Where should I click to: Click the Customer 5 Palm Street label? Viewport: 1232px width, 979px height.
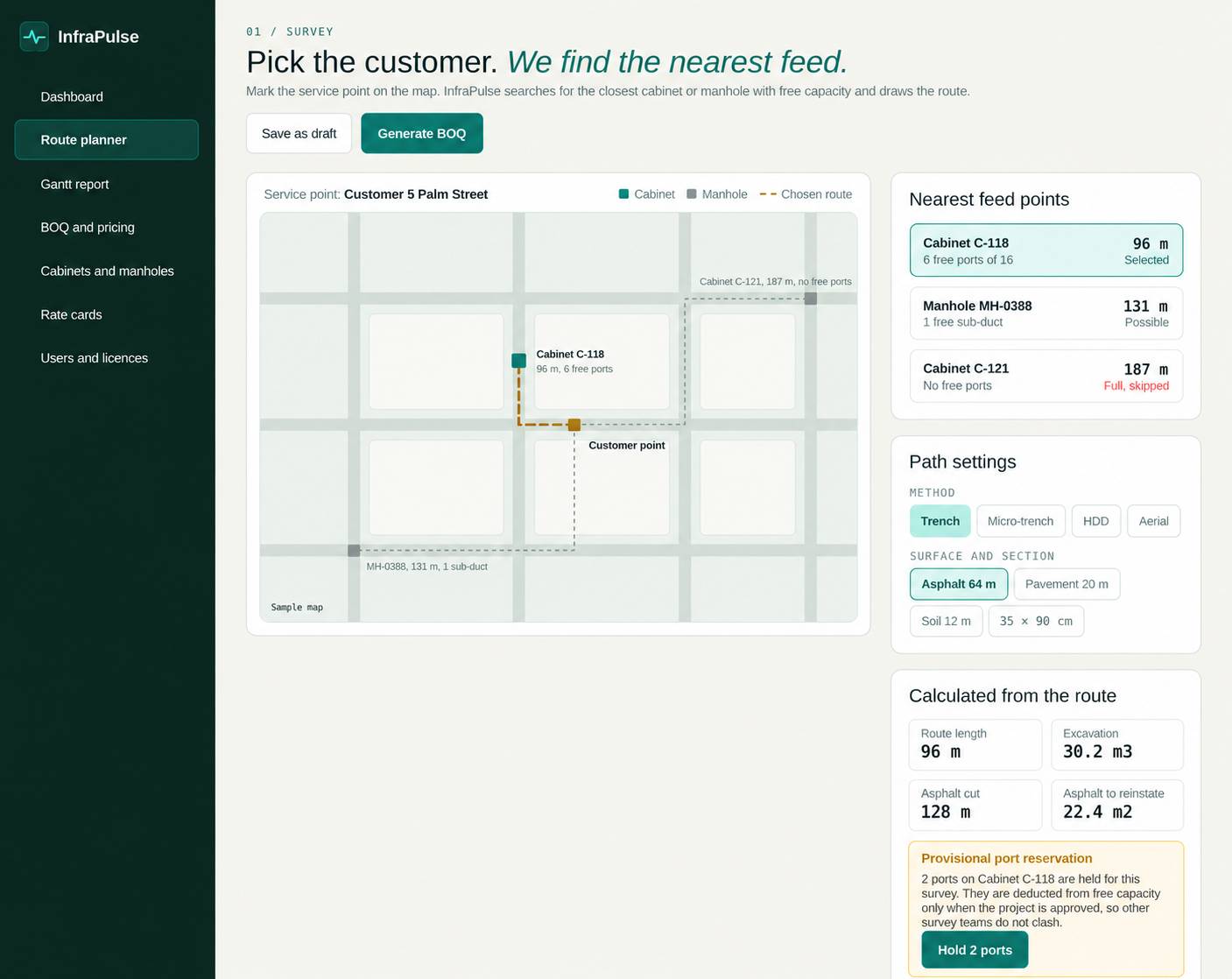416,194
